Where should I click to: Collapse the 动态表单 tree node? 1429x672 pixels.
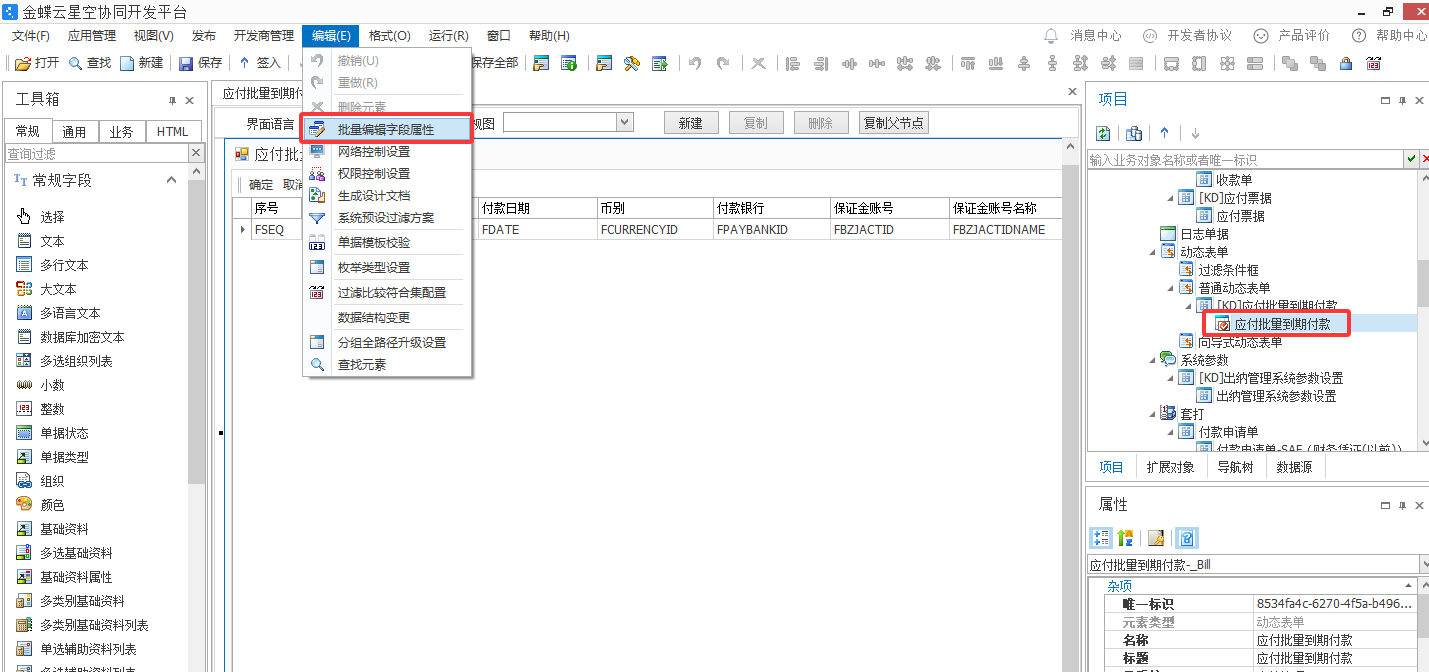point(1153,252)
